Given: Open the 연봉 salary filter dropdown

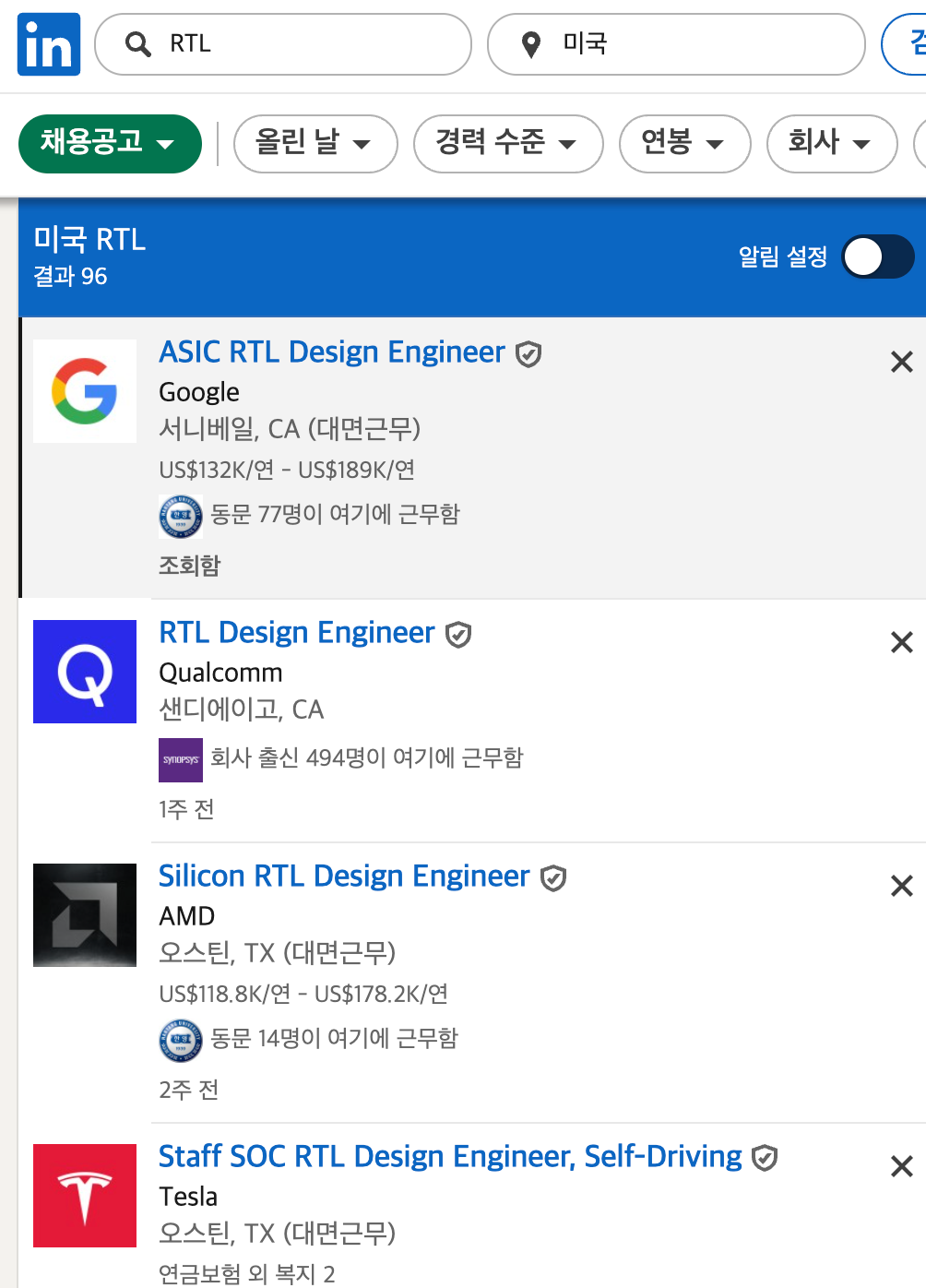Looking at the screenshot, I should pyautogui.click(x=684, y=144).
